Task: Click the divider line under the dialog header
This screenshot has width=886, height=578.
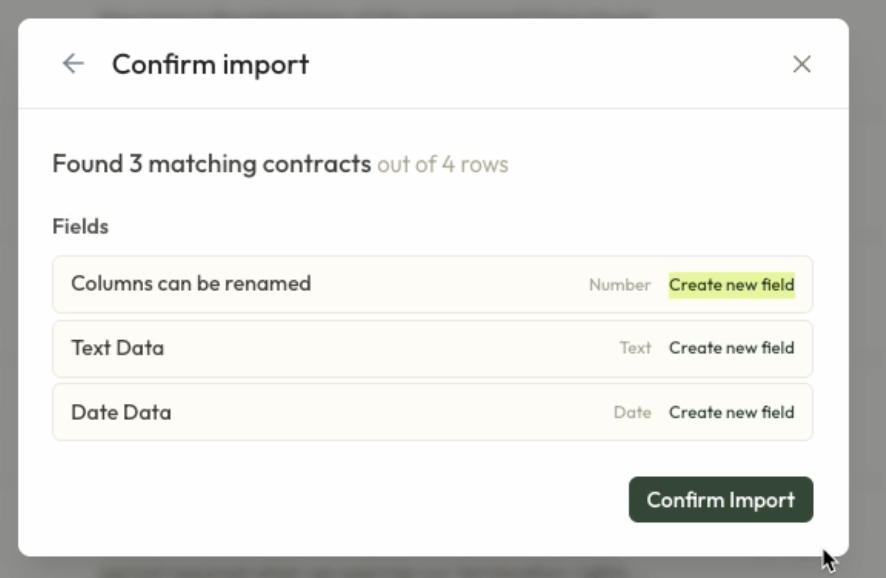Action: pyautogui.click(x=433, y=108)
